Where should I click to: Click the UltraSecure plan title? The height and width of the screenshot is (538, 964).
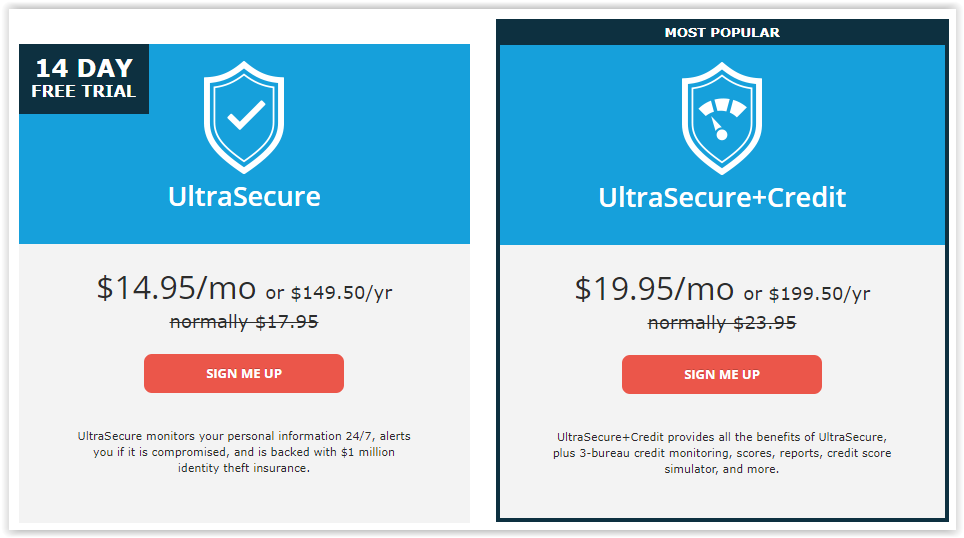[244, 197]
